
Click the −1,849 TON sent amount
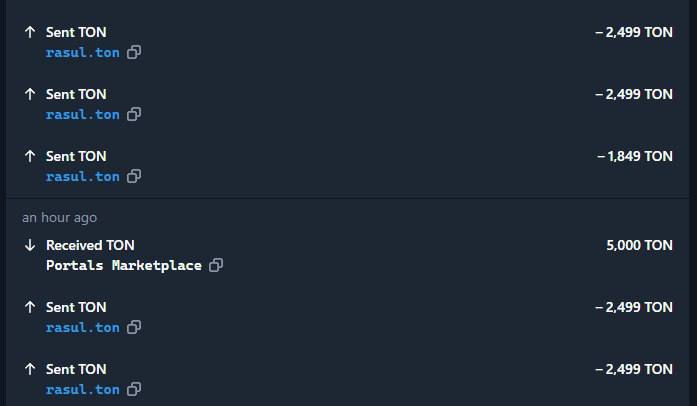pyautogui.click(x=635, y=156)
